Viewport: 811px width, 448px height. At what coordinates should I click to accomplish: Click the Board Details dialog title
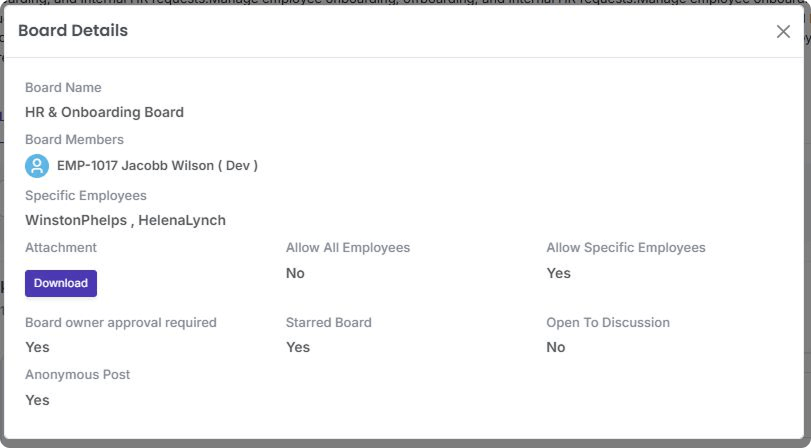73,31
